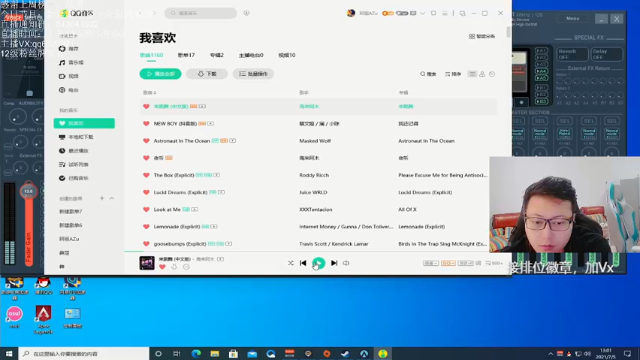The height and width of the screenshot is (360, 640).
Task: Open the 音乐馆 music hall in sidebar
Action: click(x=71, y=62)
